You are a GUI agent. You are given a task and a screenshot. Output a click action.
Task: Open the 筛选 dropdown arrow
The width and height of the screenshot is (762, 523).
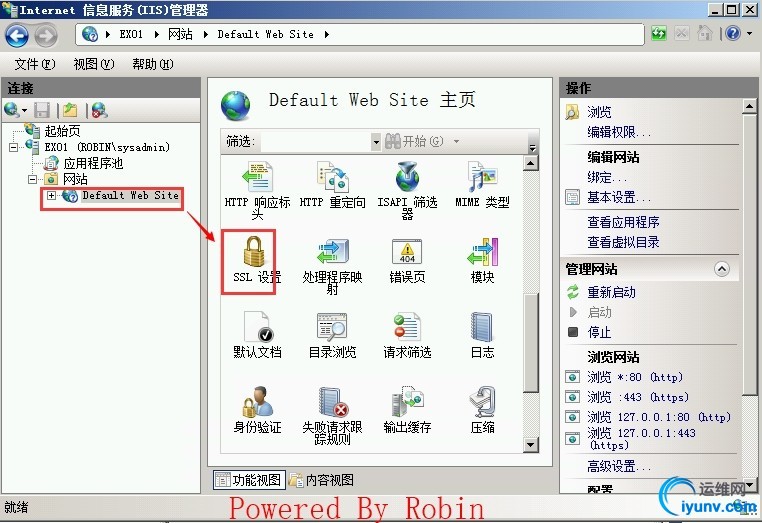click(376, 141)
